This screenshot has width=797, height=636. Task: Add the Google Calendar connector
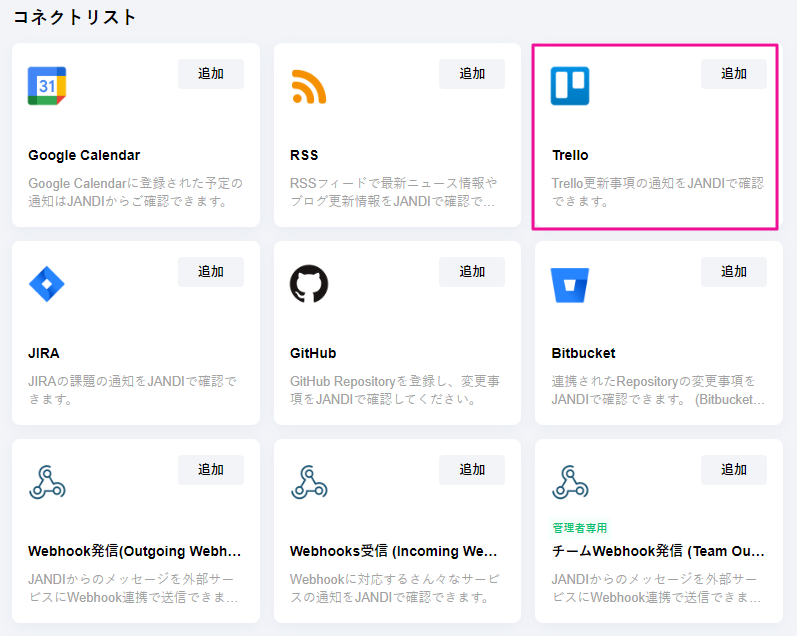210,74
